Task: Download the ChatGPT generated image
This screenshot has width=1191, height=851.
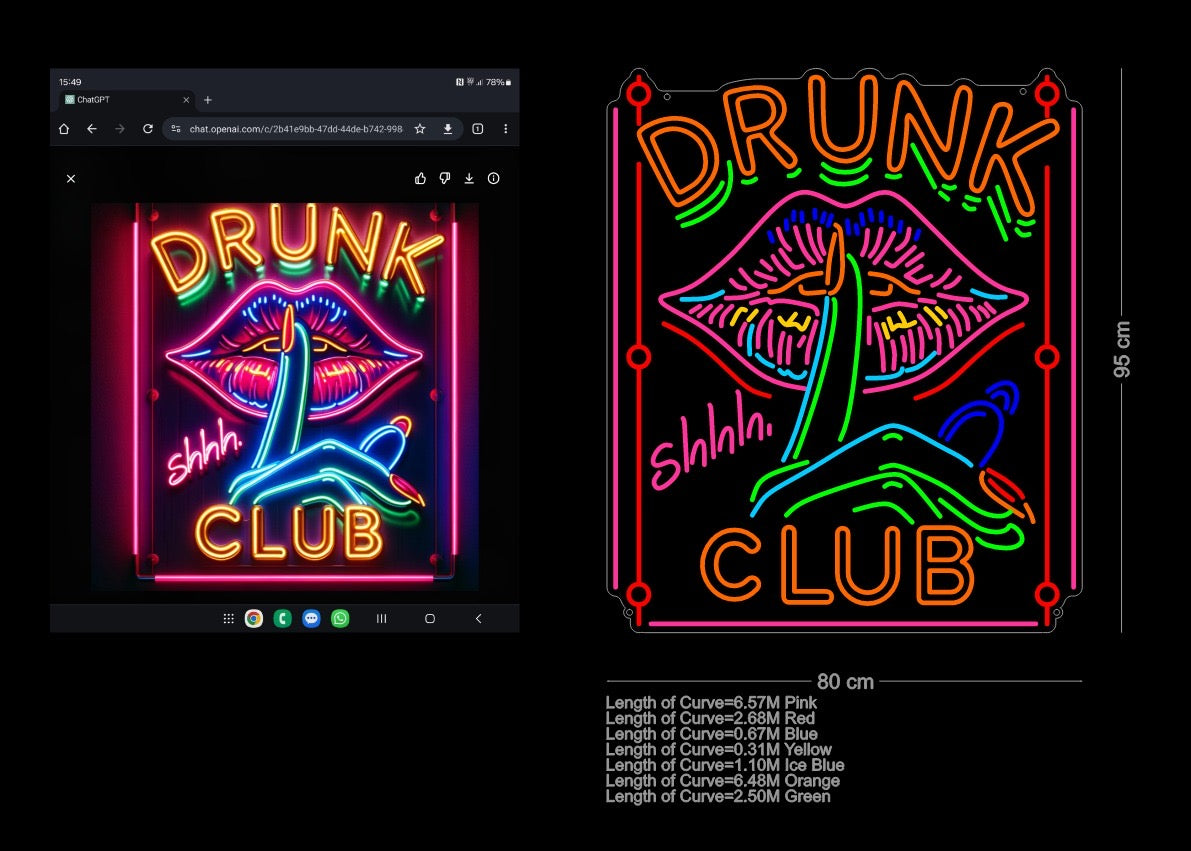Action: (x=468, y=178)
